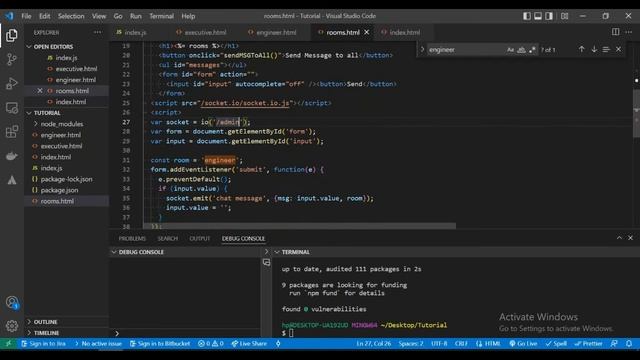Open the Source Control view
The image size is (640, 360).
pos(11,60)
